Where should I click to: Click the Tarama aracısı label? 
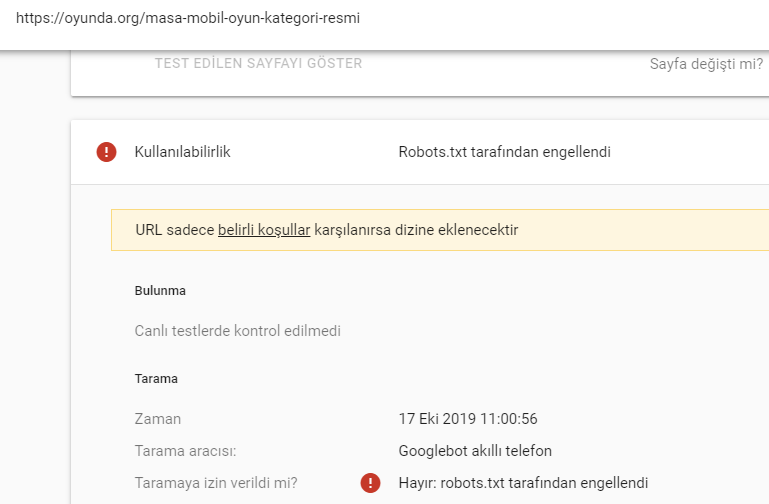[185, 451]
